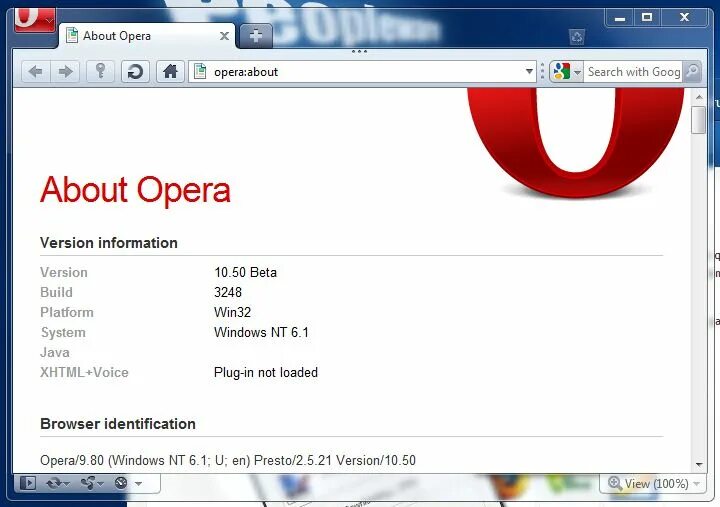This screenshot has height=507, width=720.
Task: Click the About Opera red heading
Action: (135, 190)
